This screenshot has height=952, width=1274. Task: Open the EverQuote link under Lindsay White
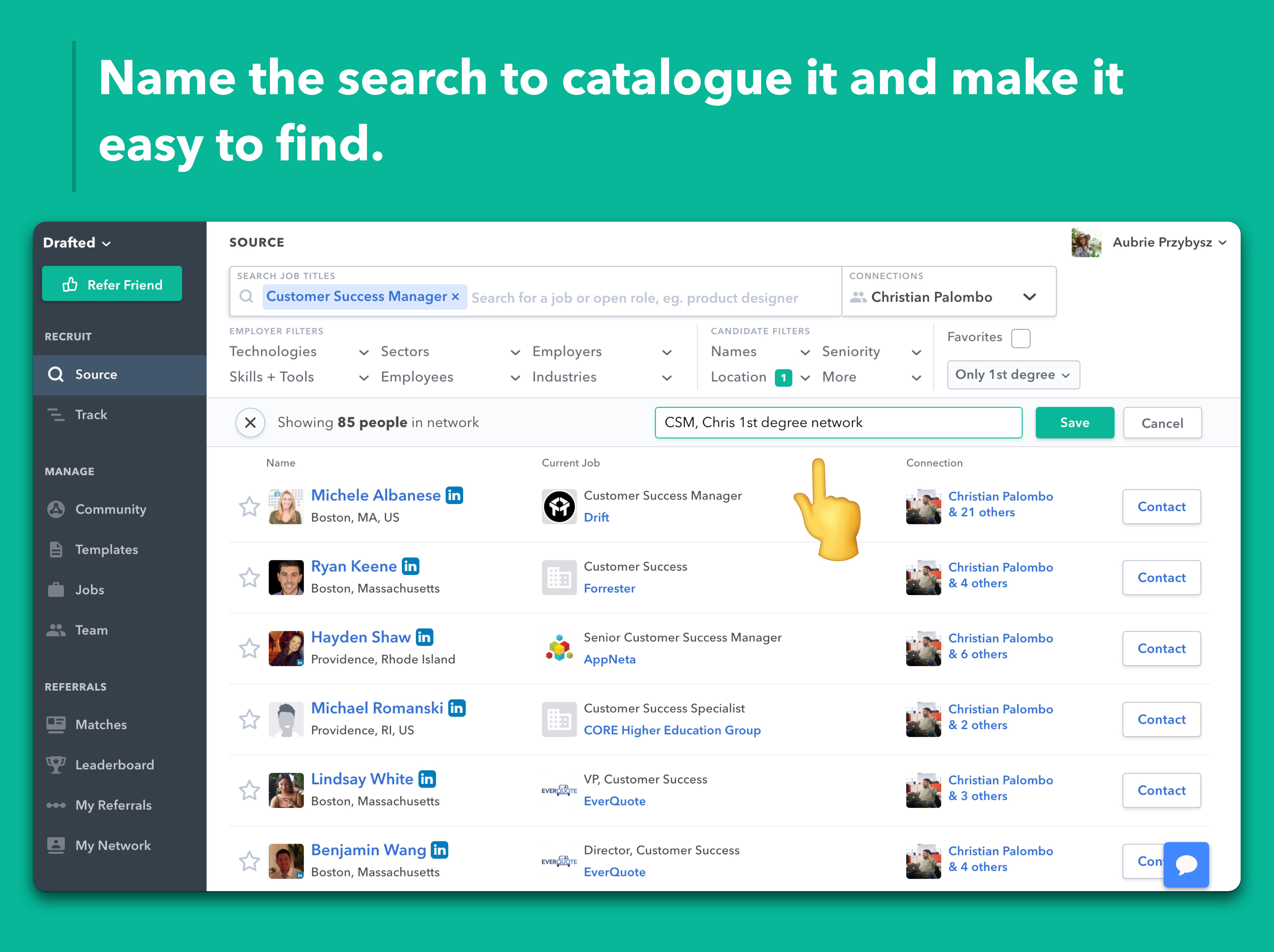pyautogui.click(x=615, y=801)
